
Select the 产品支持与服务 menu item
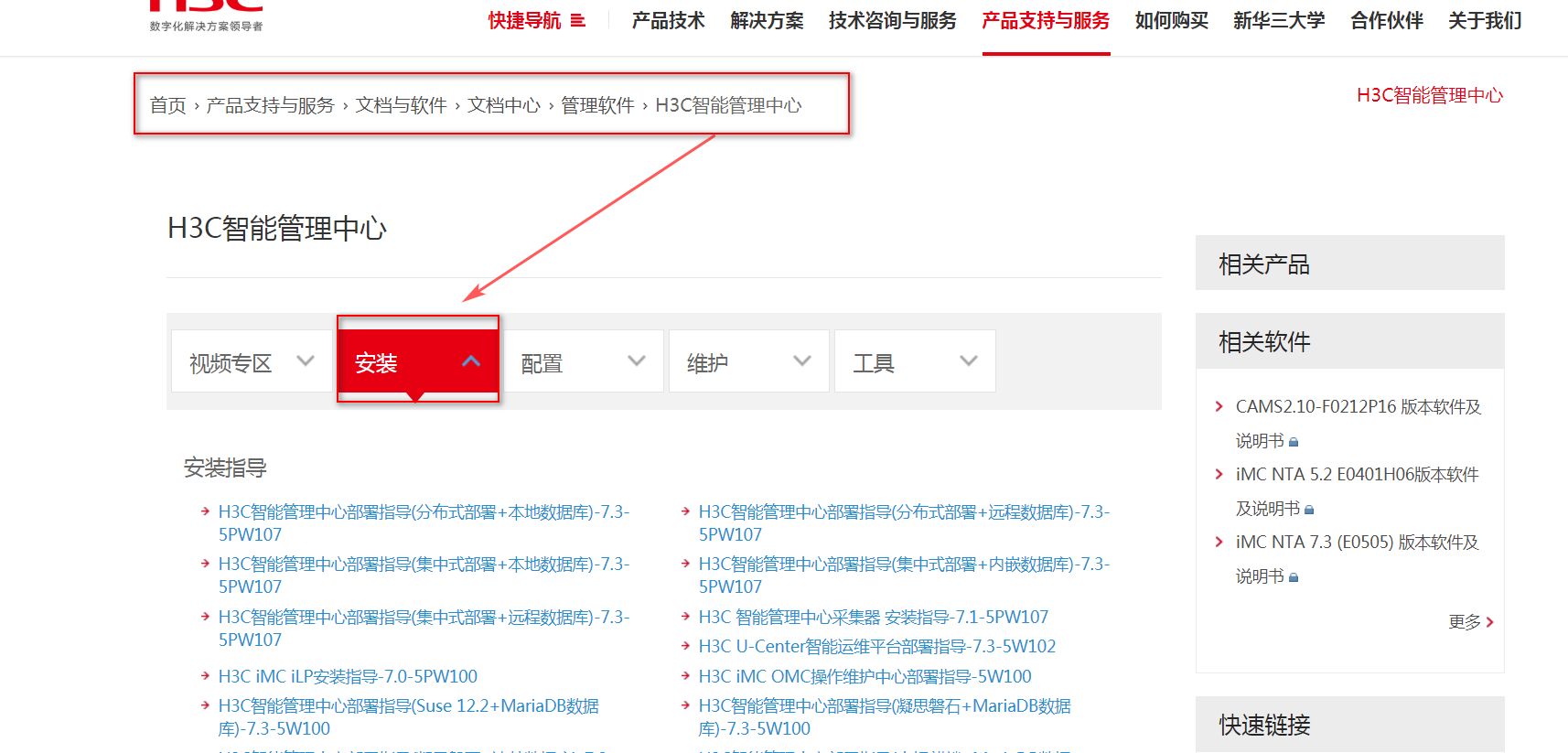pyautogui.click(x=1046, y=20)
